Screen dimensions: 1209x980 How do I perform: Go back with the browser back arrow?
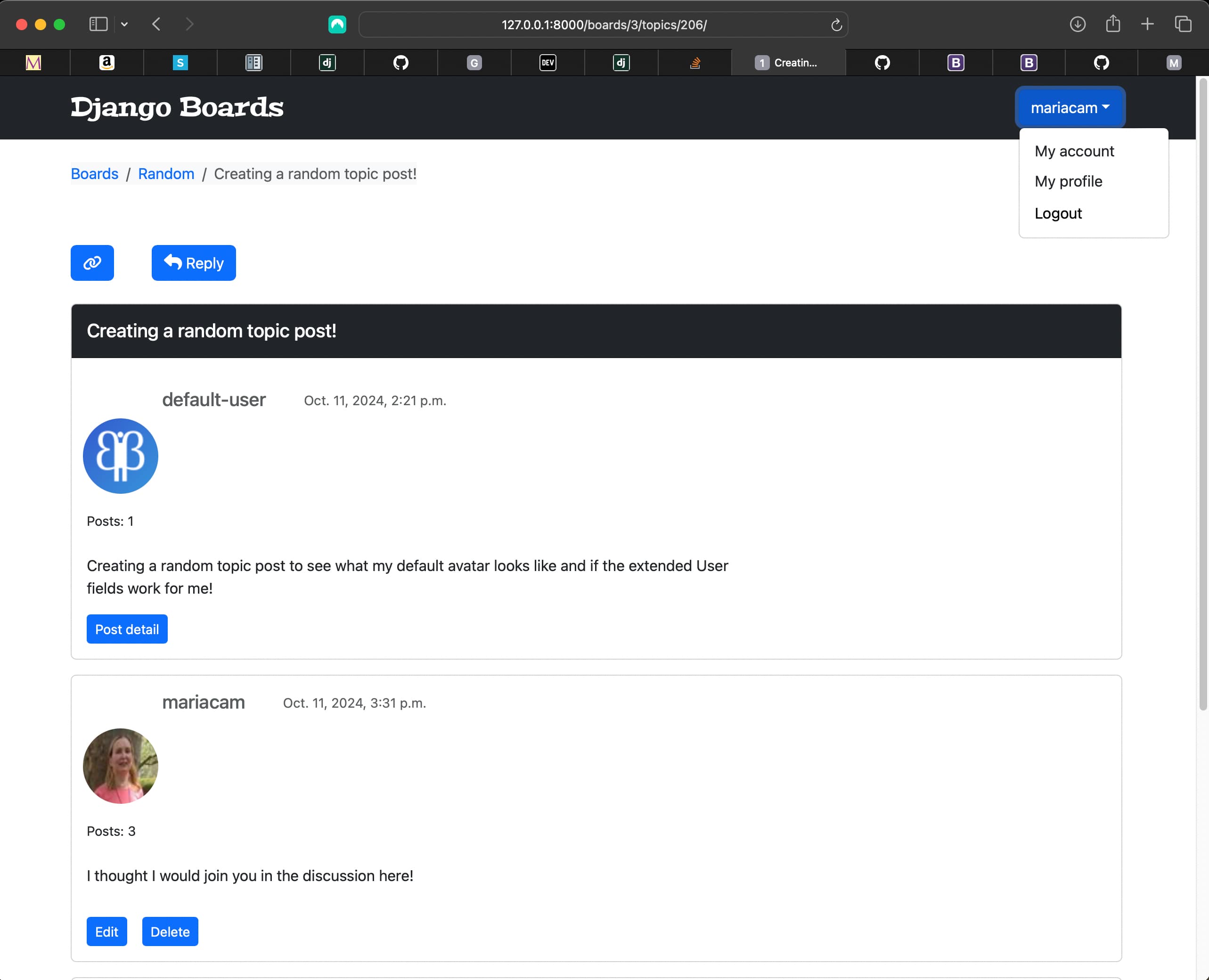point(156,24)
